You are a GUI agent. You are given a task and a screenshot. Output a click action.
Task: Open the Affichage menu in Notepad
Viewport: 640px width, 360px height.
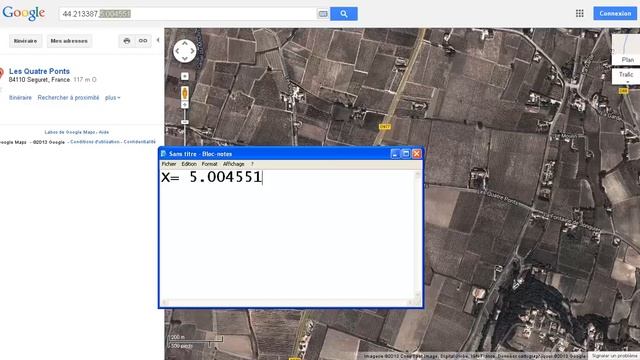(233, 164)
